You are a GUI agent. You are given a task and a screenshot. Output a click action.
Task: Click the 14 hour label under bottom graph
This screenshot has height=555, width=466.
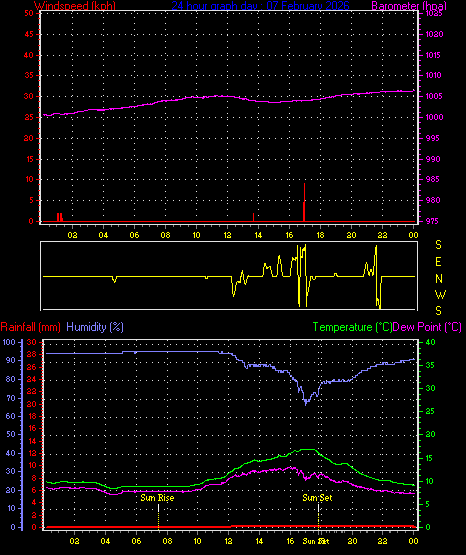pyautogui.click(x=259, y=541)
